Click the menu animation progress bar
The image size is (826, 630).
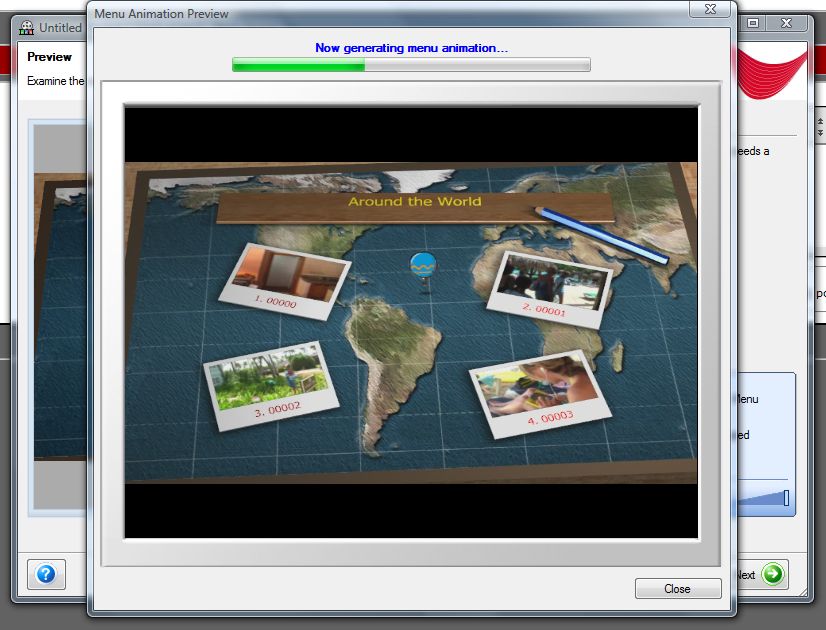pyautogui.click(x=411, y=65)
